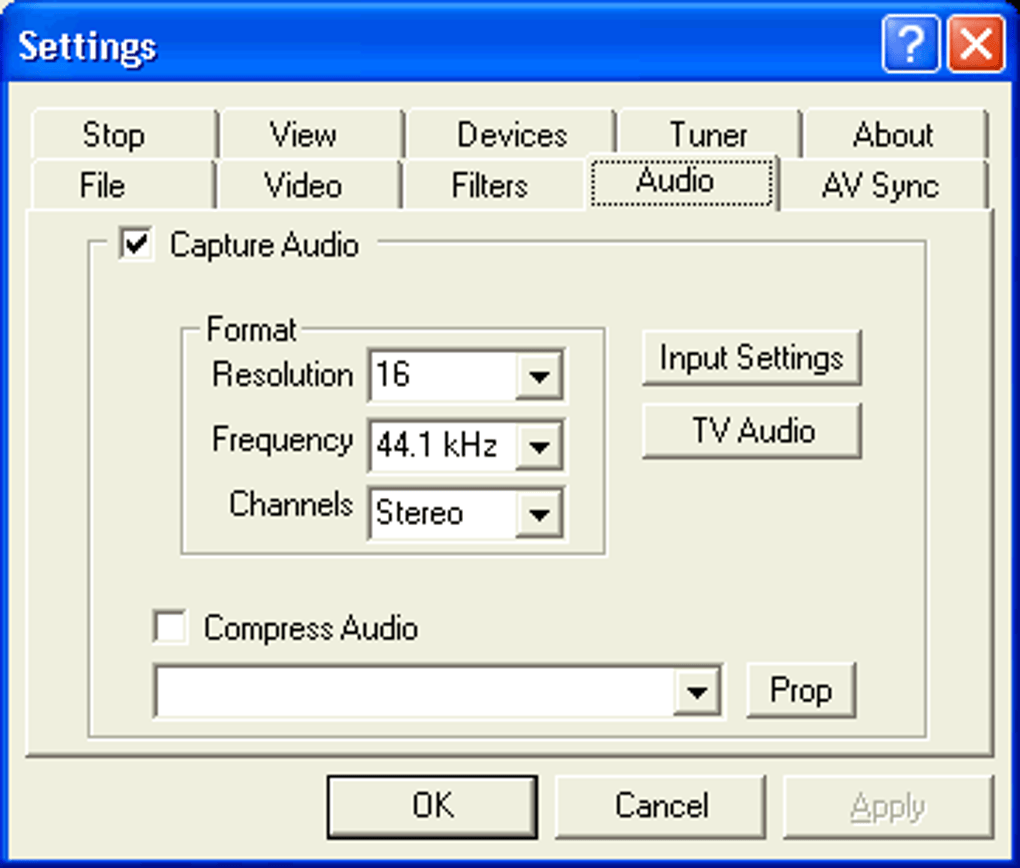Image resolution: width=1020 pixels, height=868 pixels.
Task: Expand the Channels dropdown arrow
Action: tap(539, 513)
